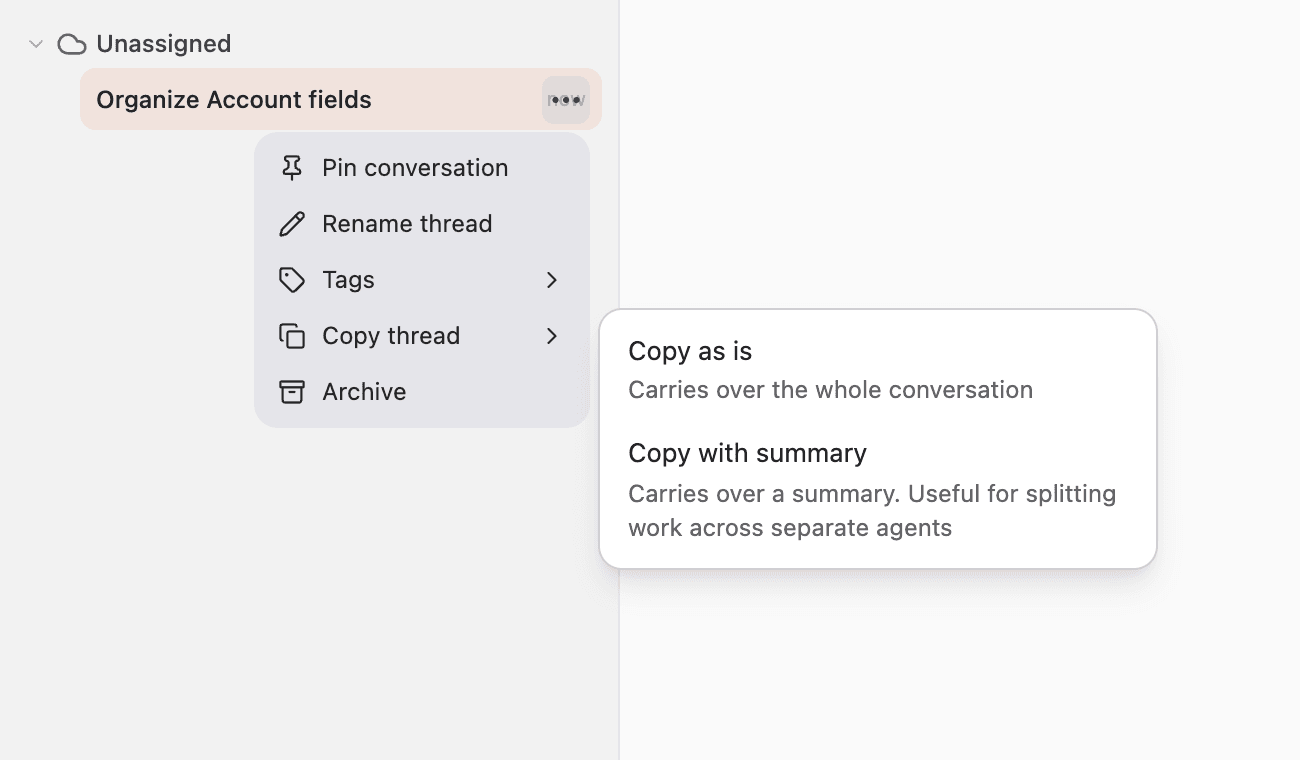Viewport: 1300px width, 760px height.
Task: Select Copy thread menu entry
Action: [x=421, y=336]
